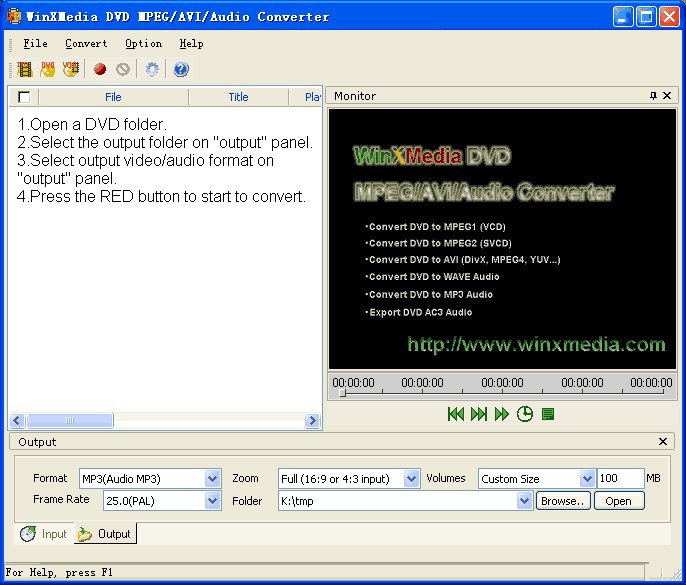
Task: Click the horizontal scrollbar thumb in file list
Action: (70, 420)
